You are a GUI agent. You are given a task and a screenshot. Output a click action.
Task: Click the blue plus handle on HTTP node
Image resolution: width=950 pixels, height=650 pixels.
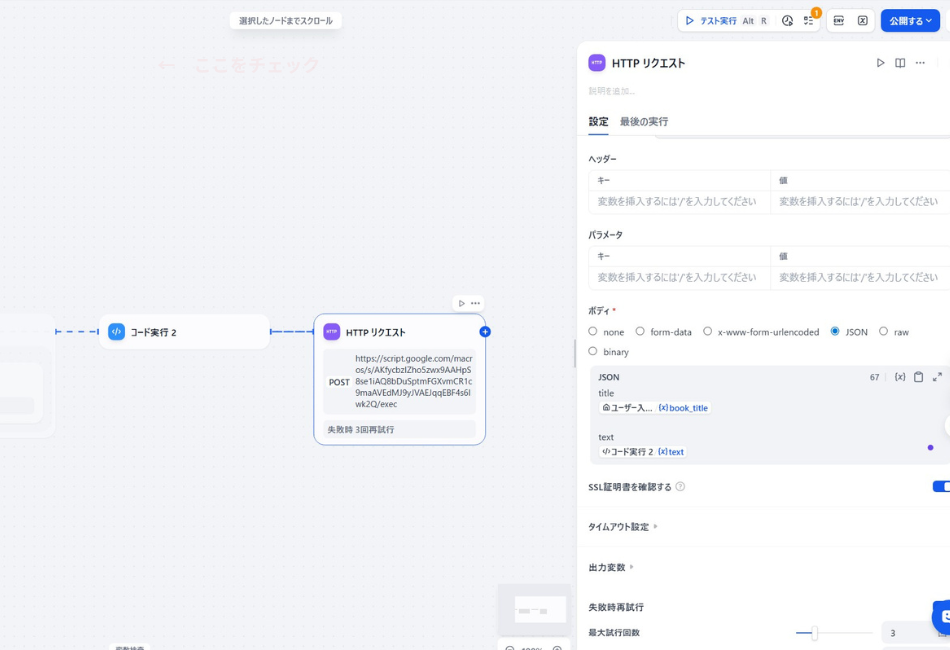point(485,332)
